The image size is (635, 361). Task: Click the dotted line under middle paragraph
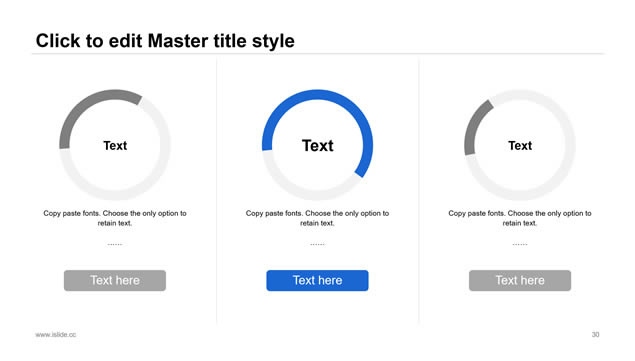click(318, 244)
